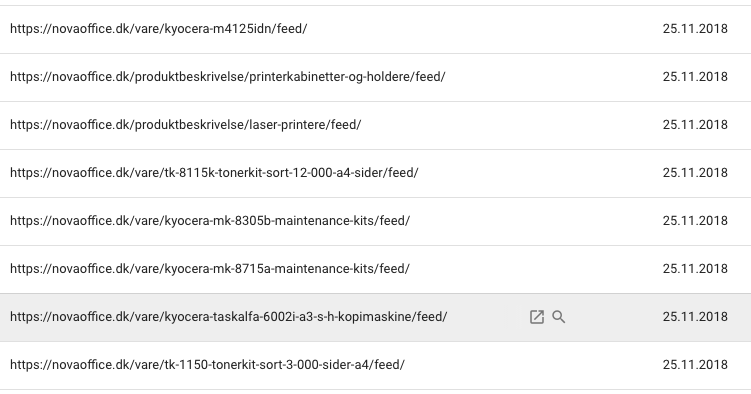Select the tk-1150-tonerkit feed URL row
The image size is (751, 394).
pos(376,365)
